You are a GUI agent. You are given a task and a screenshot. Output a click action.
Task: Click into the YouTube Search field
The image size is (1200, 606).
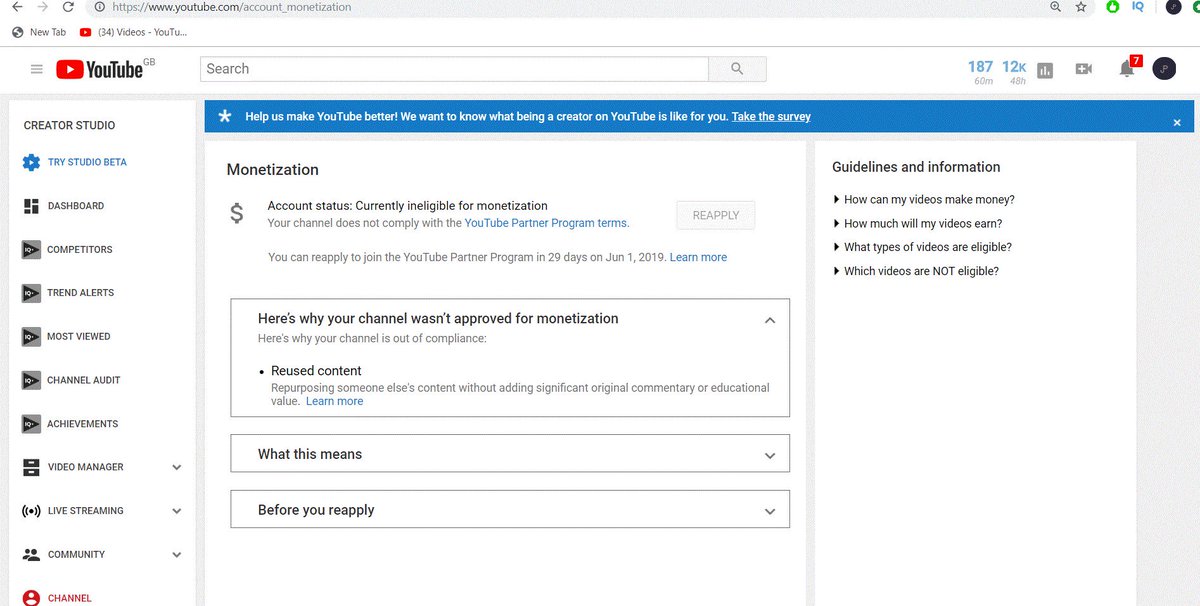click(x=454, y=69)
